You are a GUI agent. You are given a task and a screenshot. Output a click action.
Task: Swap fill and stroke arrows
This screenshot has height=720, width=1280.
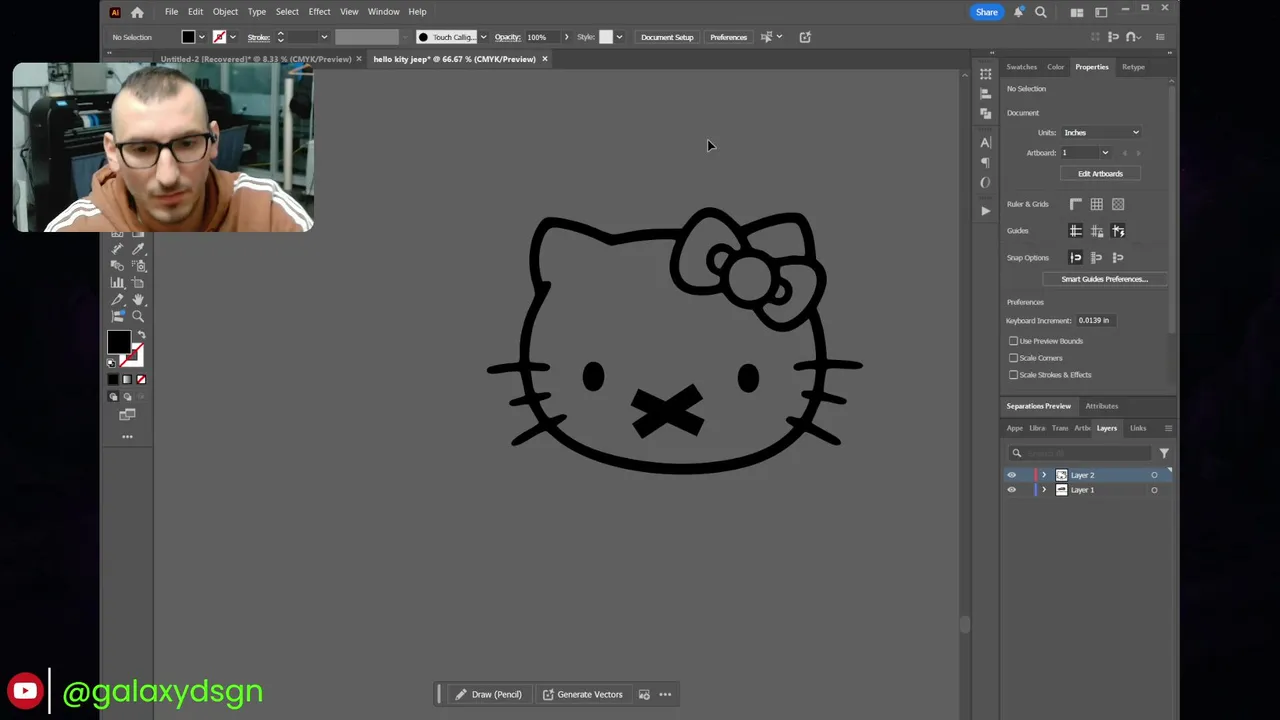point(141,334)
